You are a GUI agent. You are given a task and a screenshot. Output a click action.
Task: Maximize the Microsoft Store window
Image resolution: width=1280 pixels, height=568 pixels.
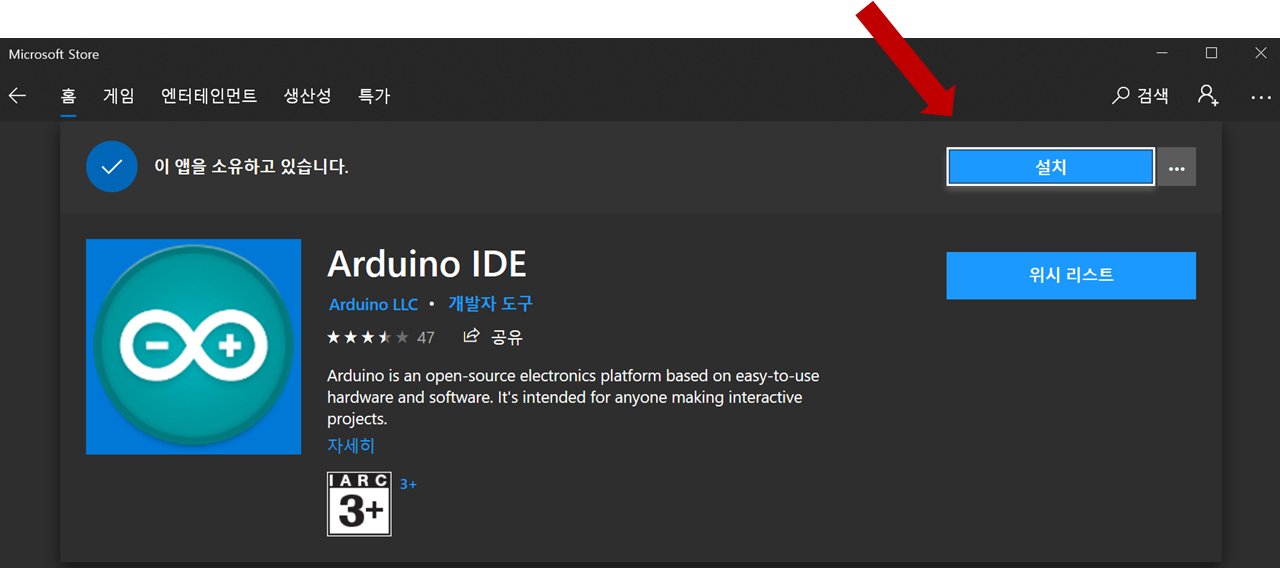[x=1211, y=53]
